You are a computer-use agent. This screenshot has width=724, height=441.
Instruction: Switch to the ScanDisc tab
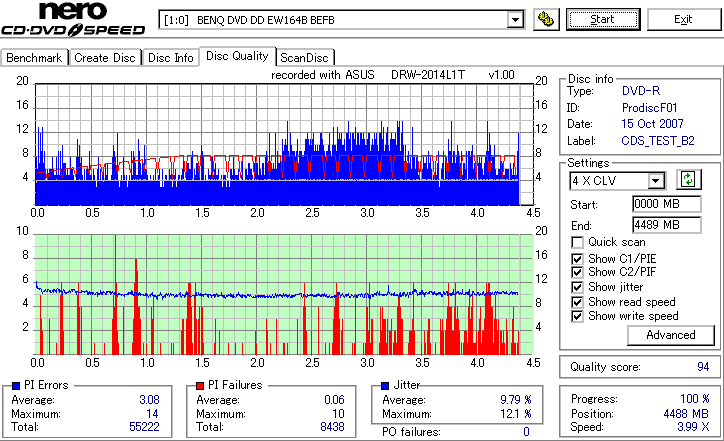coord(304,58)
